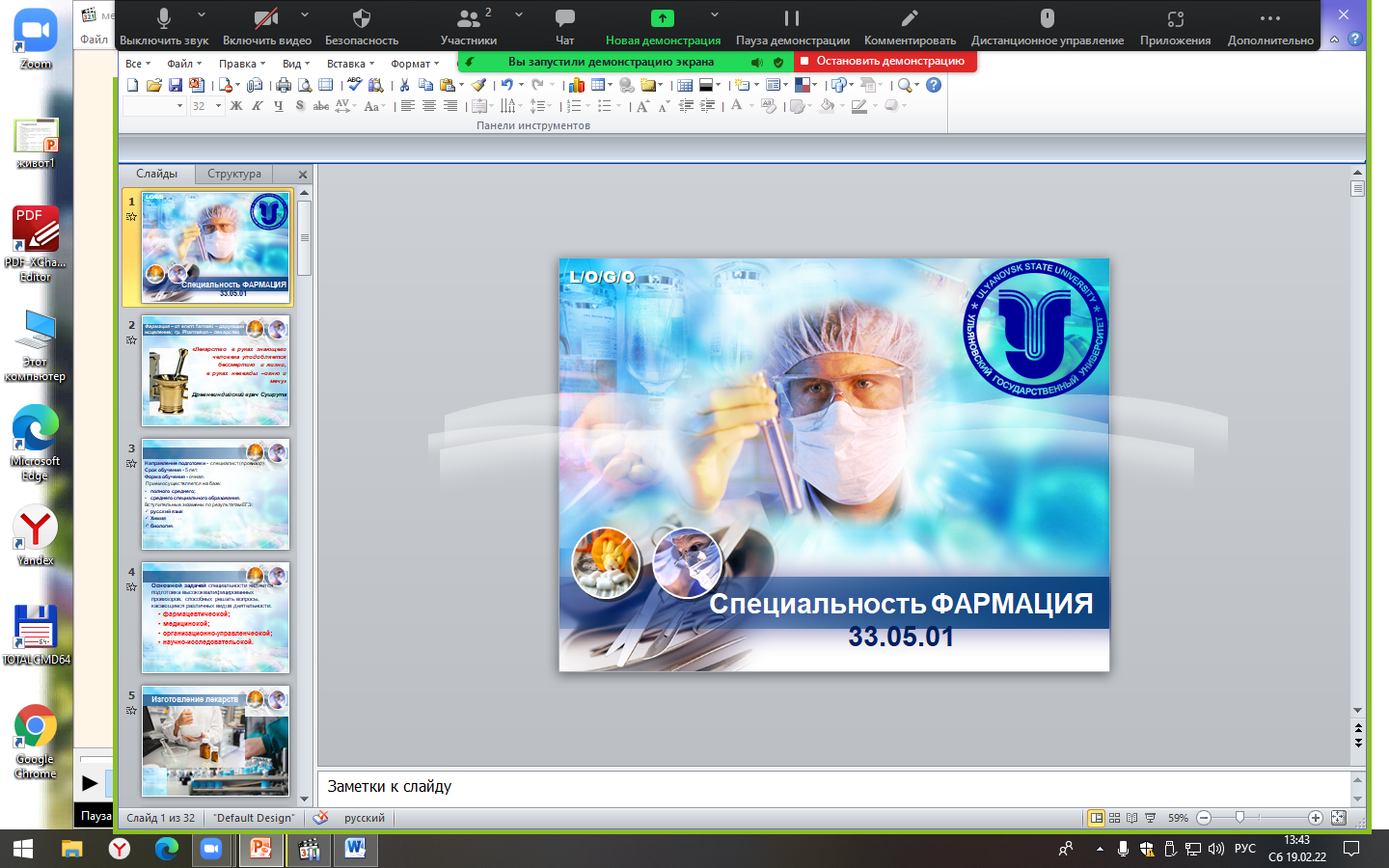This screenshot has height=868, width=1389.
Task: Apply Bold with the Ж button
Action: pos(236,106)
